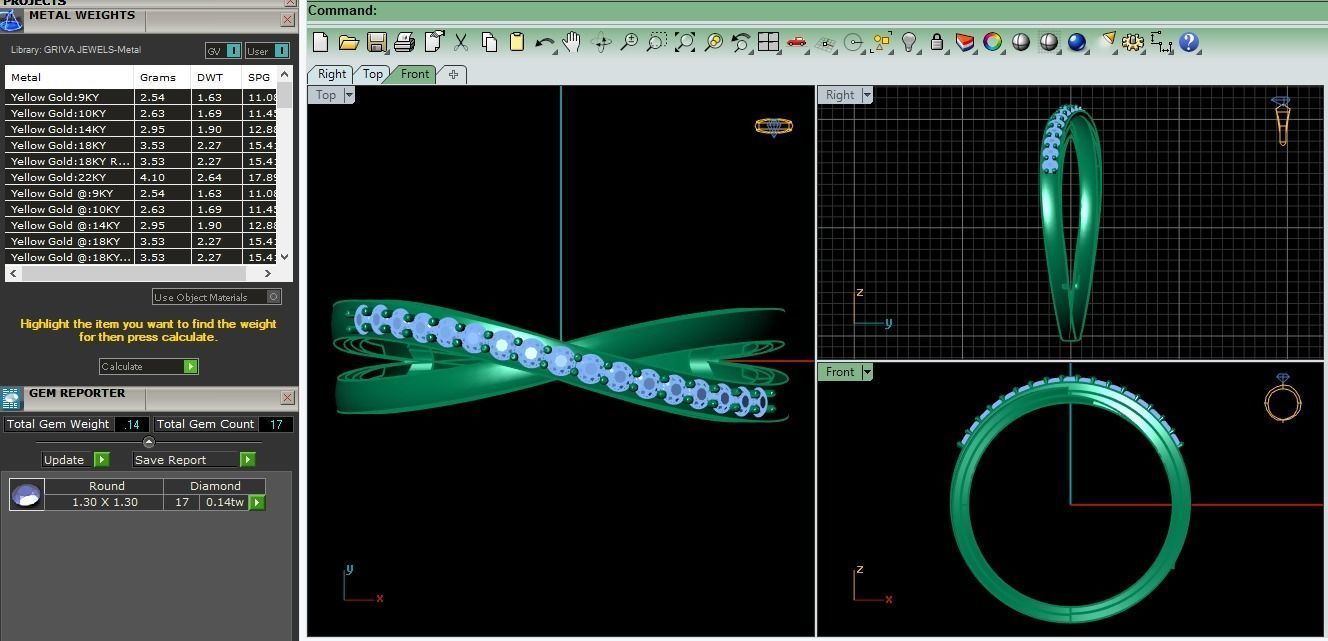Select the Yellow Gold:14KY row
The width and height of the screenshot is (1328, 641).
[140, 129]
